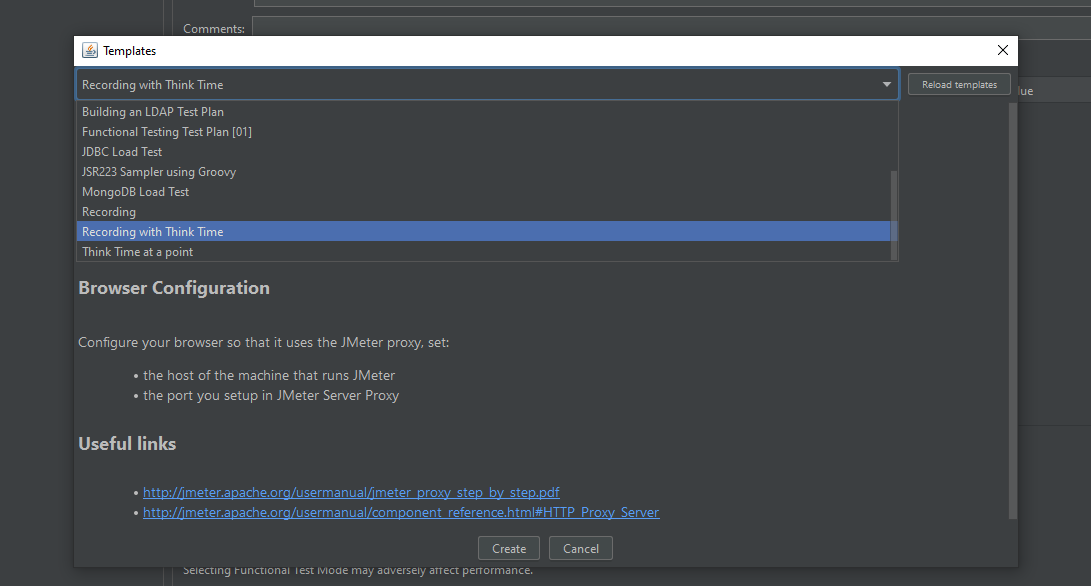
Task: Click the dropdown list scrollbar thumb
Action: (x=894, y=215)
